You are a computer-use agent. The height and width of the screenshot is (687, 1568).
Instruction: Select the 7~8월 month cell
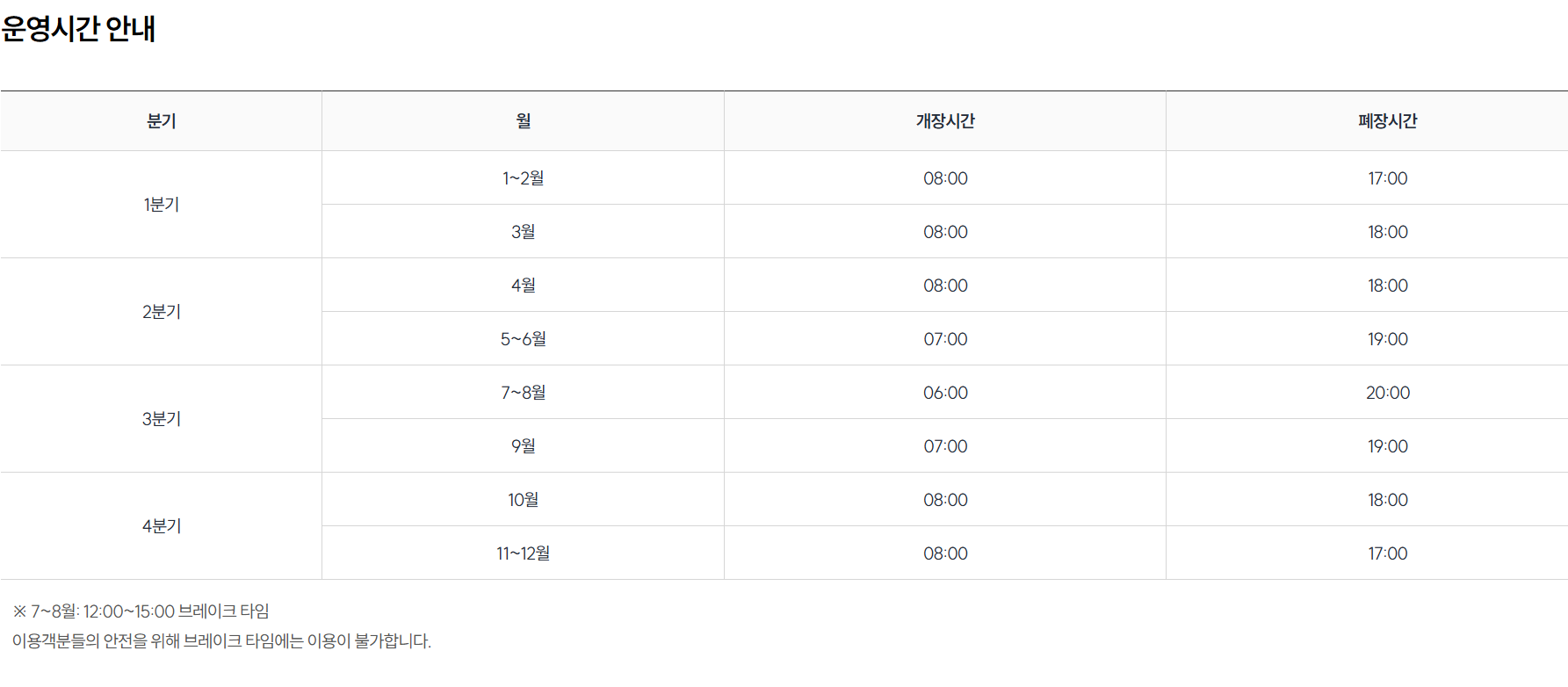click(524, 393)
